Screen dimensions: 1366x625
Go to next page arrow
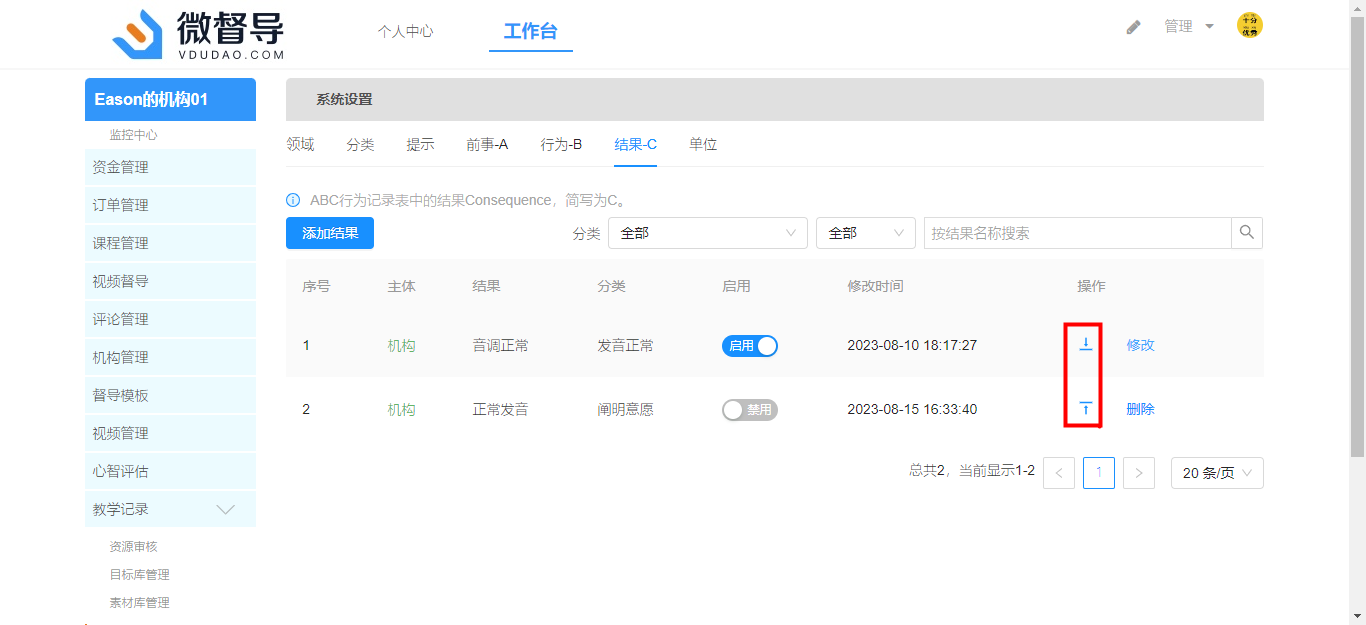coord(1139,473)
